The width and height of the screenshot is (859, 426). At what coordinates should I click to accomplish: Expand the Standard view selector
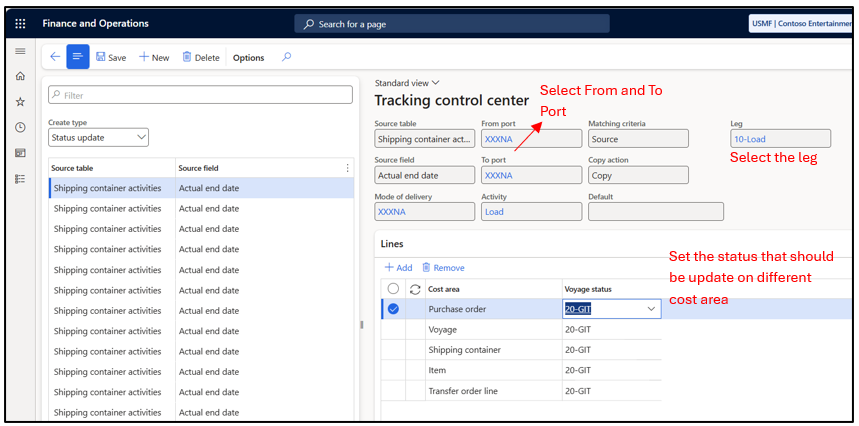point(407,83)
